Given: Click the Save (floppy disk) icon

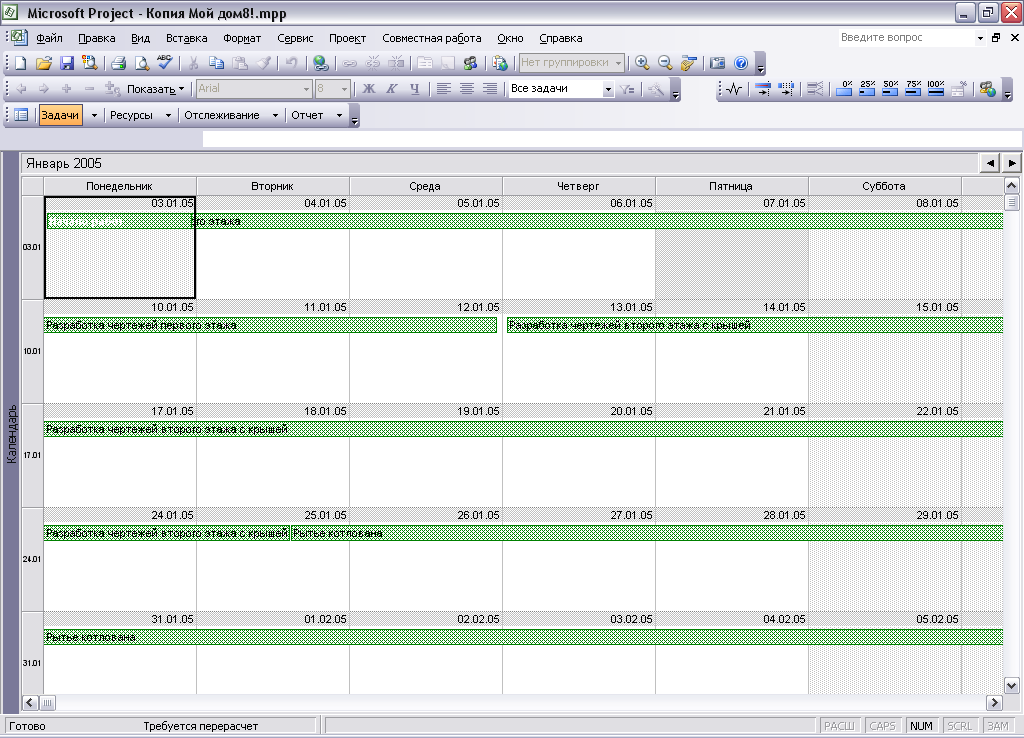Looking at the screenshot, I should [x=67, y=63].
